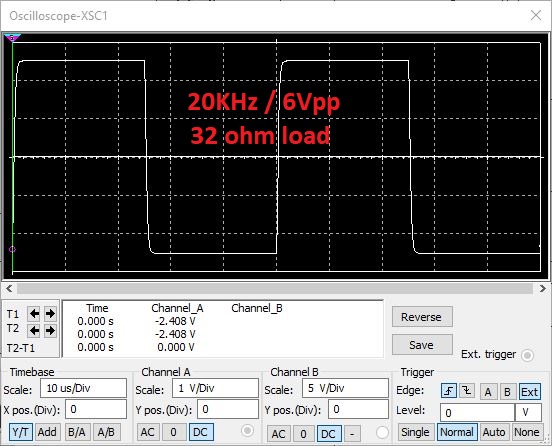The width and height of the screenshot is (552, 446).
Task: Choose None trigger mode
Action: (527, 432)
